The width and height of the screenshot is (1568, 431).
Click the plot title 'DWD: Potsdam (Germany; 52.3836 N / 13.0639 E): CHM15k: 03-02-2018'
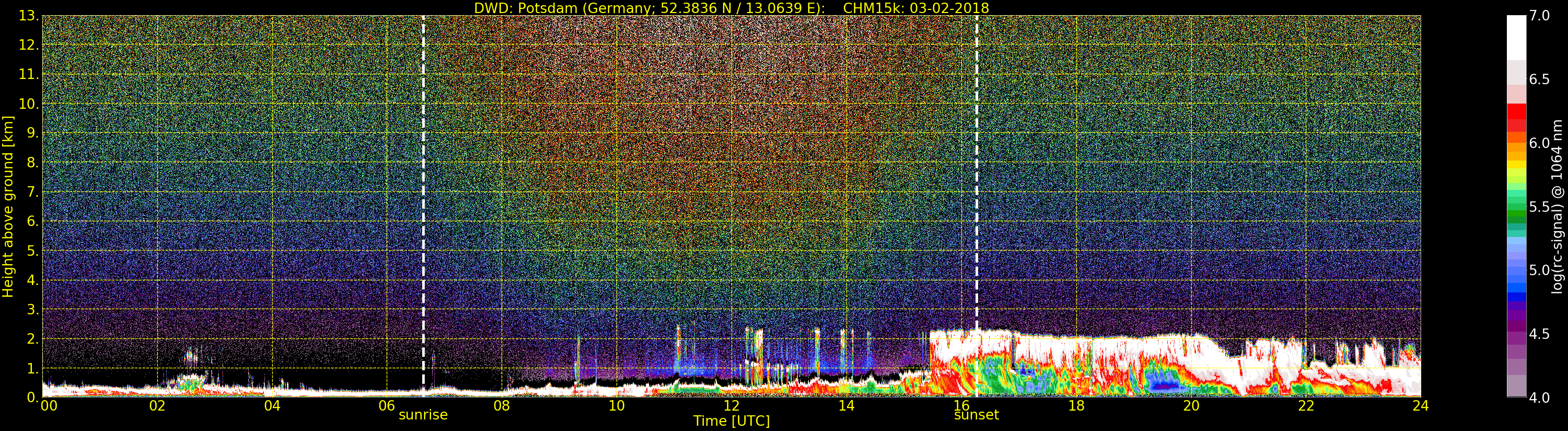click(x=731, y=8)
